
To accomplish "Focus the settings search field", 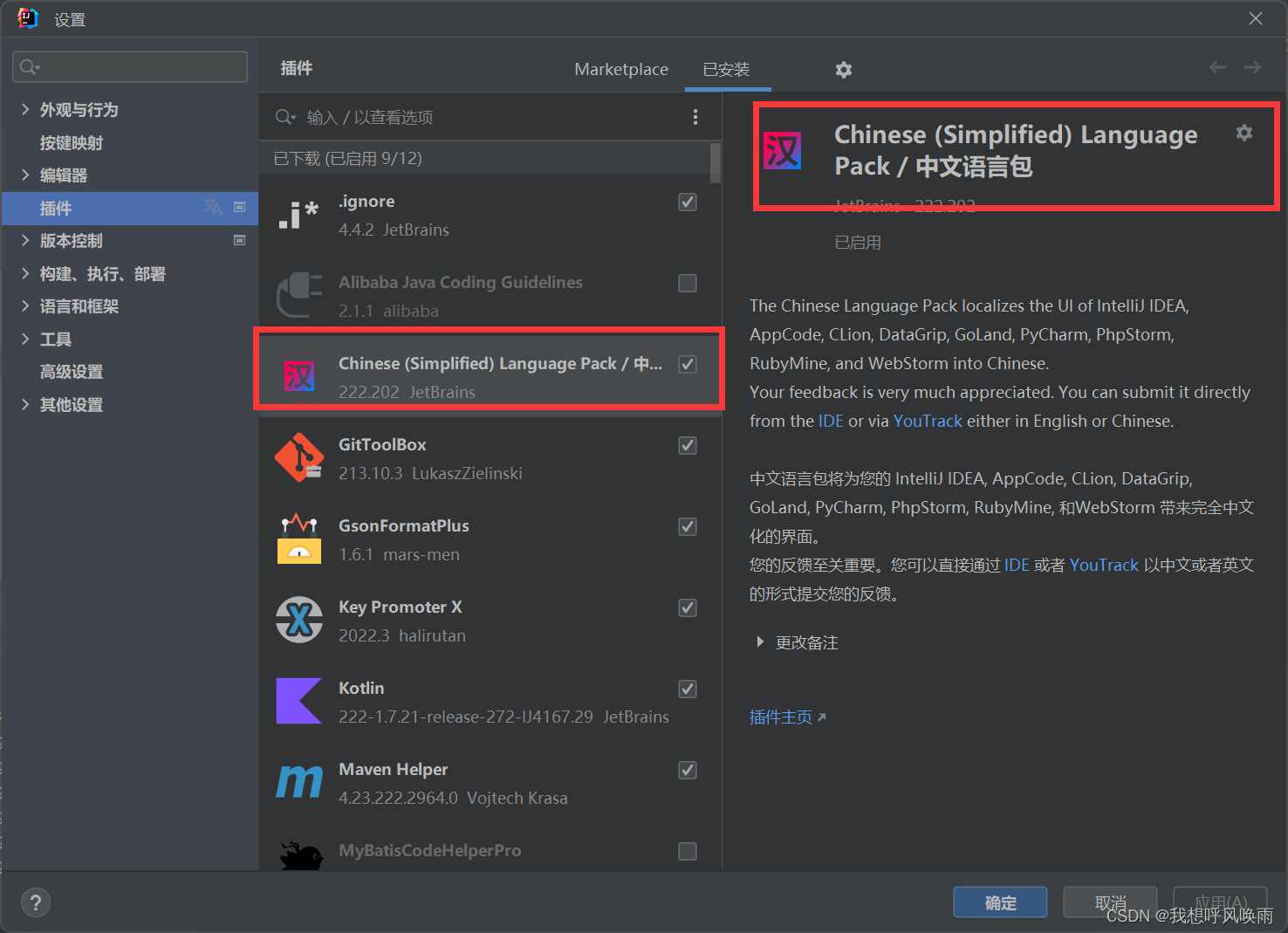I will 130,67.
